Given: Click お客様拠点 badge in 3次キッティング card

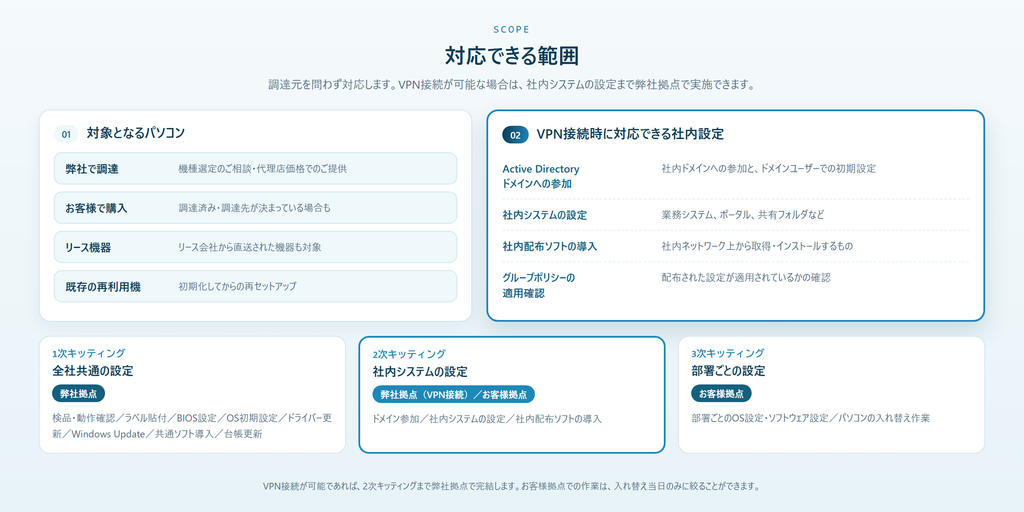Looking at the screenshot, I should click(x=721, y=394).
